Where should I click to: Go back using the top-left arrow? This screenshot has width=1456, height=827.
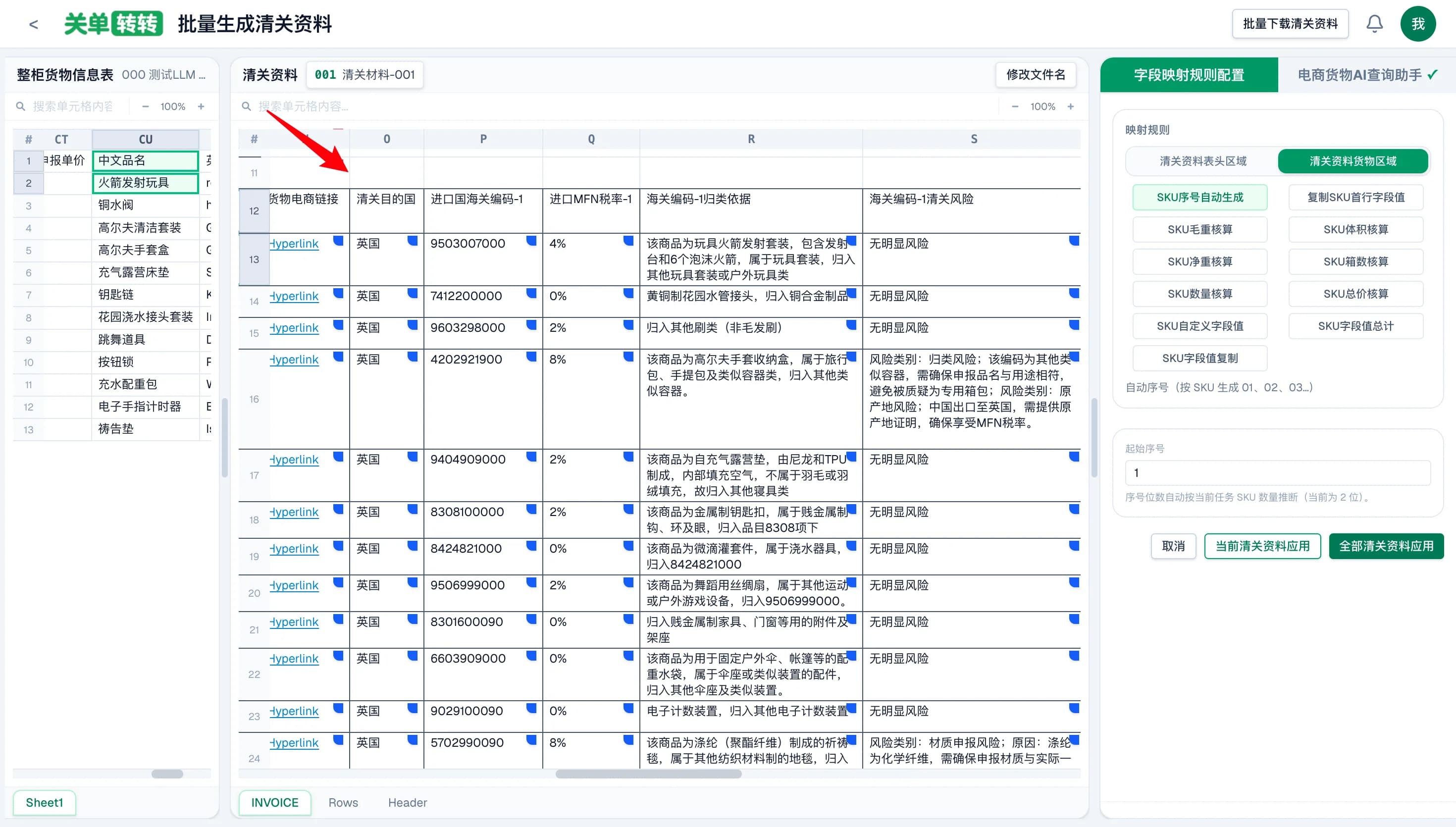click(34, 24)
